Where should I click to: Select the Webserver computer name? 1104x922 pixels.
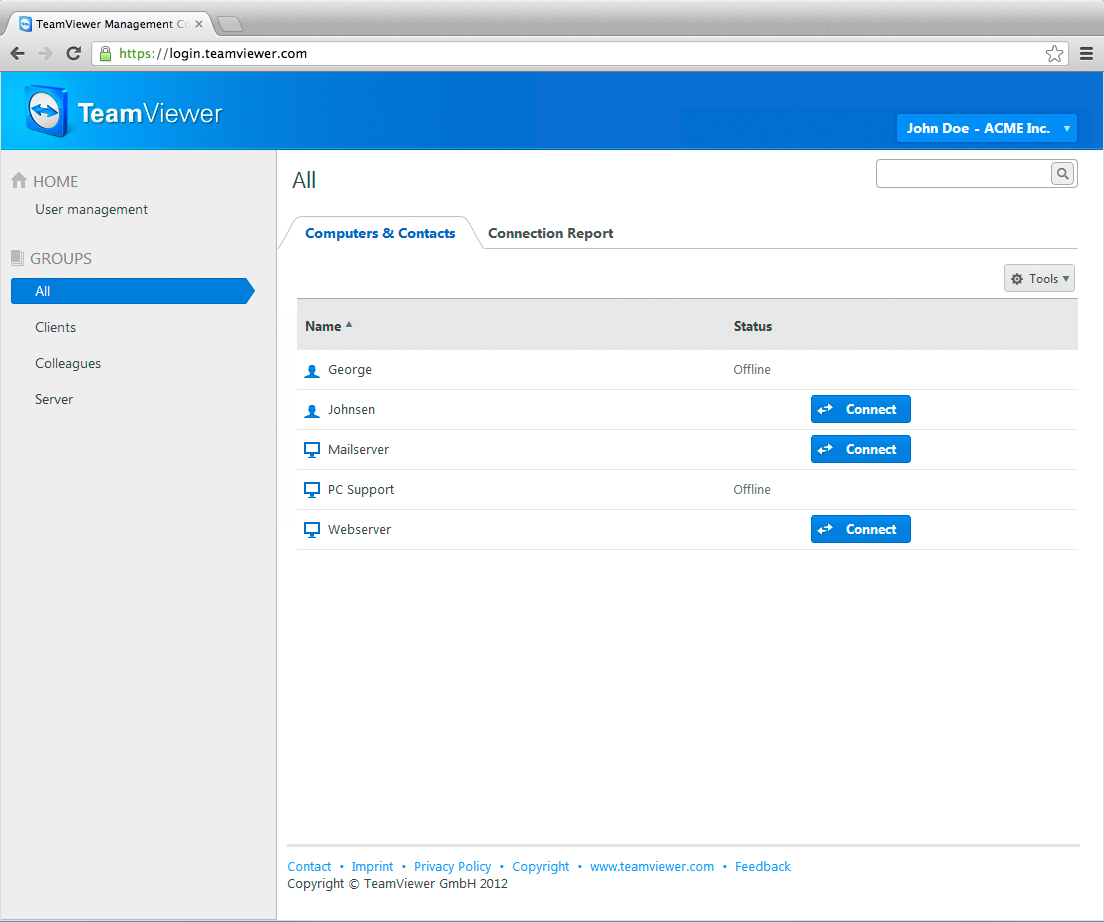360,529
